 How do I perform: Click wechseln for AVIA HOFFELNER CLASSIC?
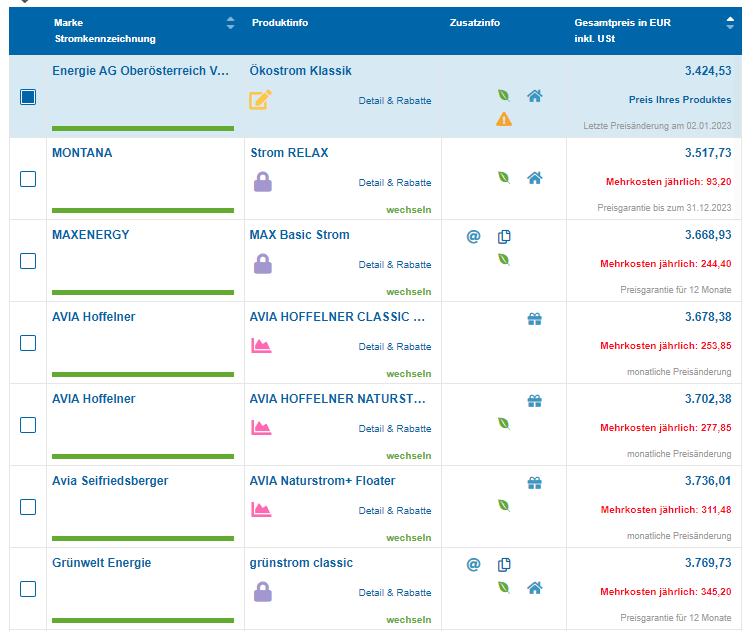coord(409,374)
